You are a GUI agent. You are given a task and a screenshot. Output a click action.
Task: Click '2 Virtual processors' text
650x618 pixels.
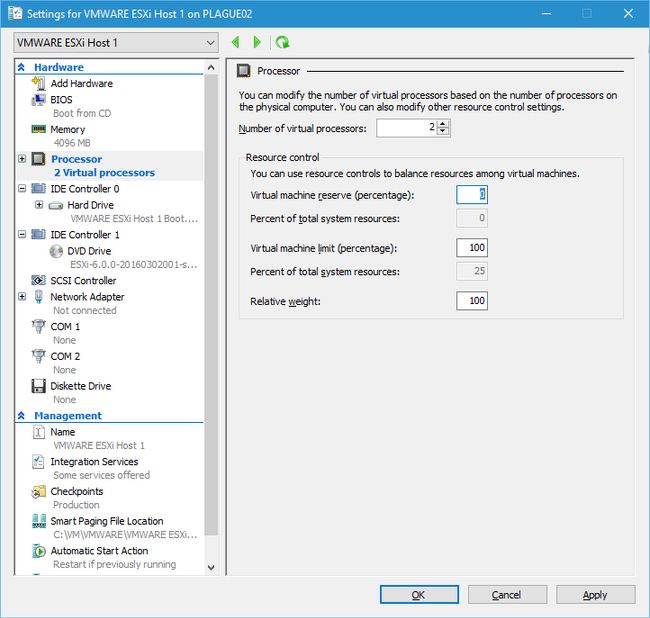click(104, 172)
